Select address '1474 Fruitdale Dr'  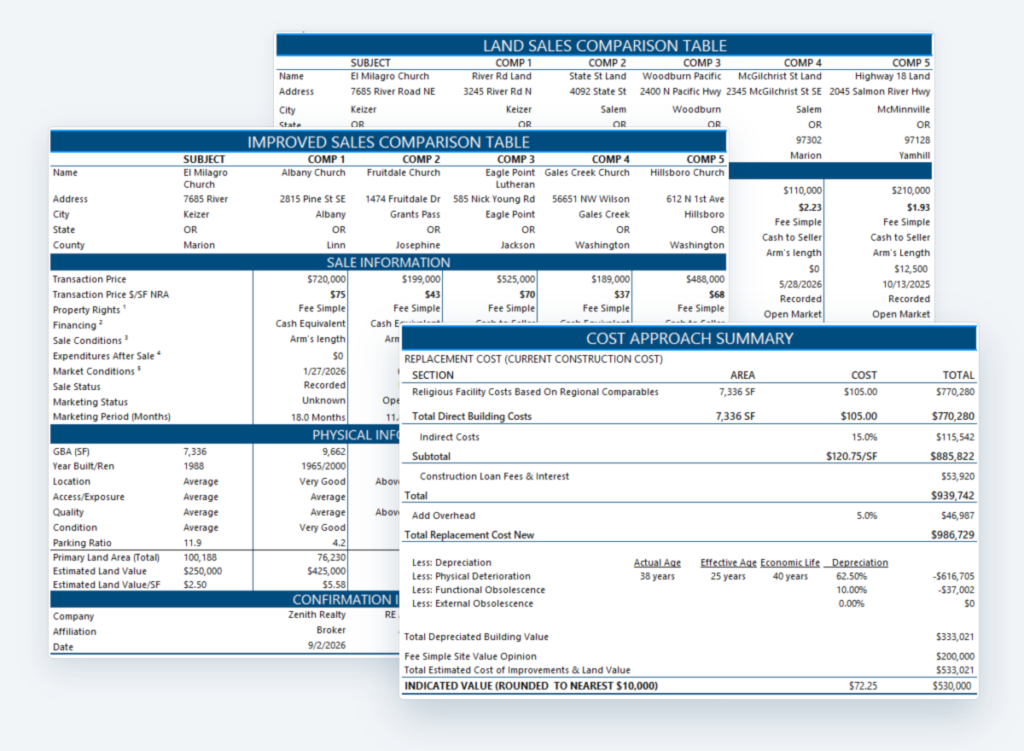point(402,199)
